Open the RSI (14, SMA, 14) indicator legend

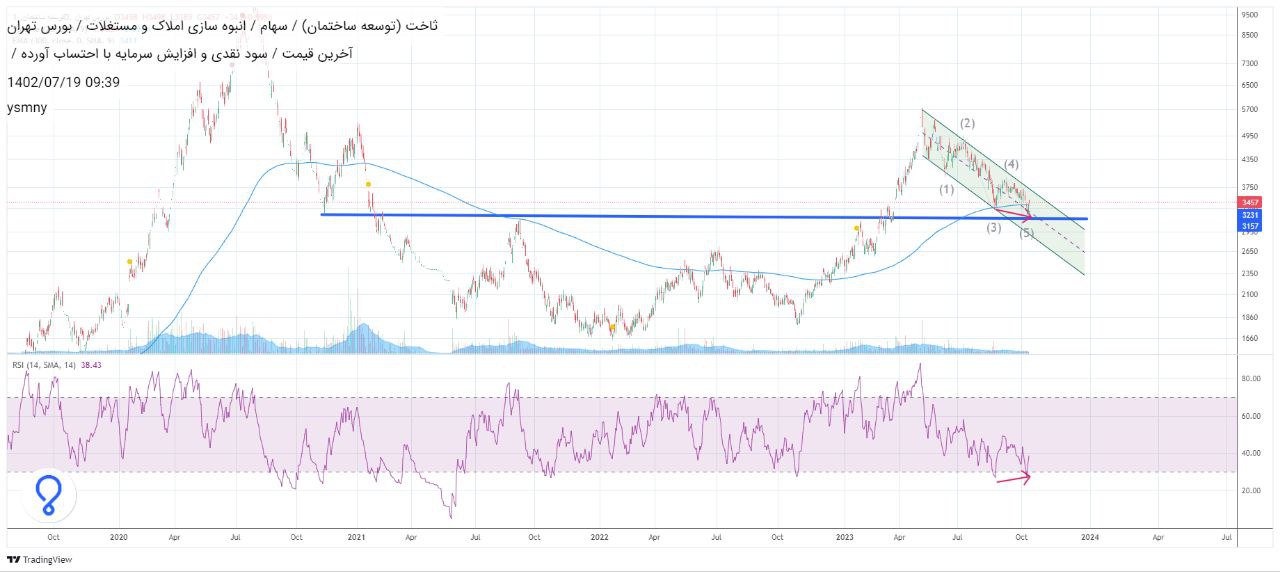tap(45, 366)
